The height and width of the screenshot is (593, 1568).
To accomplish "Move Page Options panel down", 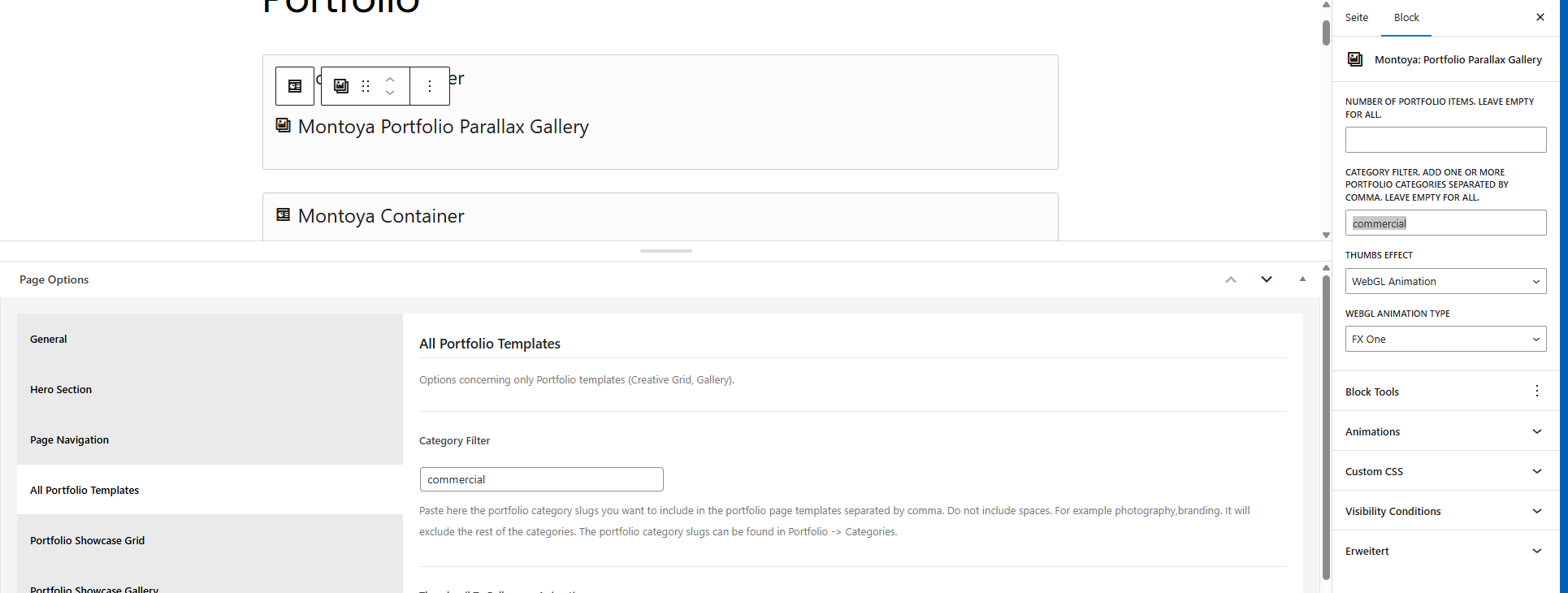I will [x=1267, y=279].
